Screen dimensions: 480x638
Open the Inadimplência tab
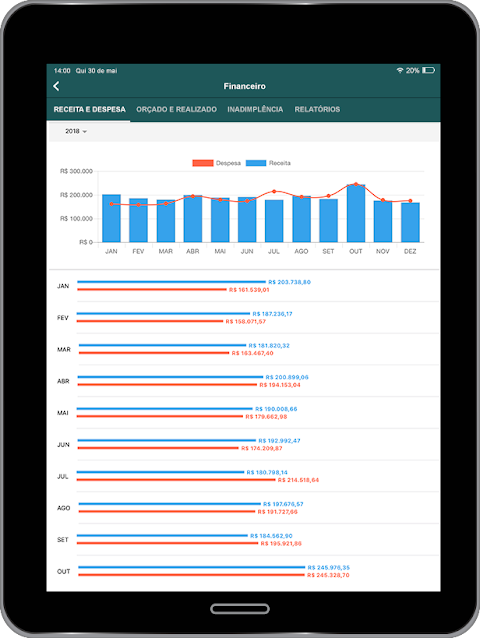(x=255, y=109)
